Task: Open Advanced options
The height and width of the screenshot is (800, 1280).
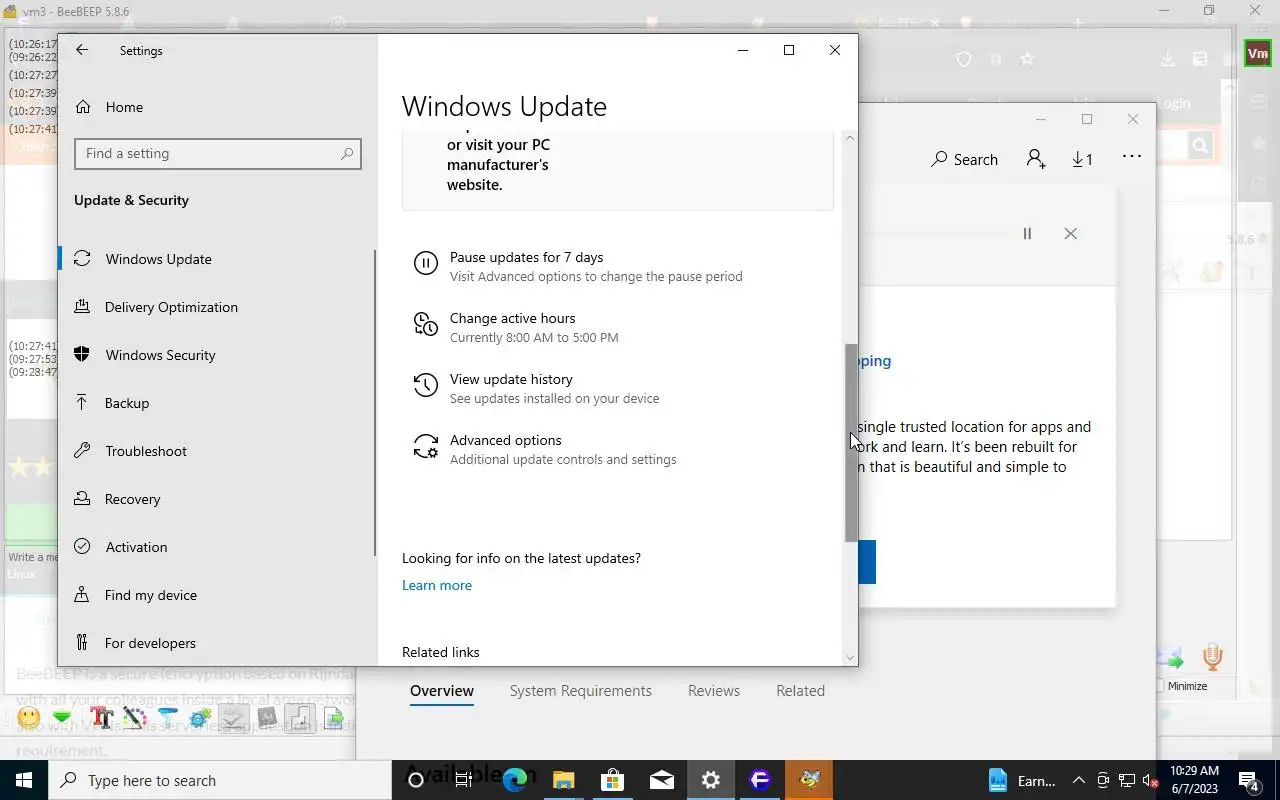Action: pyautogui.click(x=505, y=440)
